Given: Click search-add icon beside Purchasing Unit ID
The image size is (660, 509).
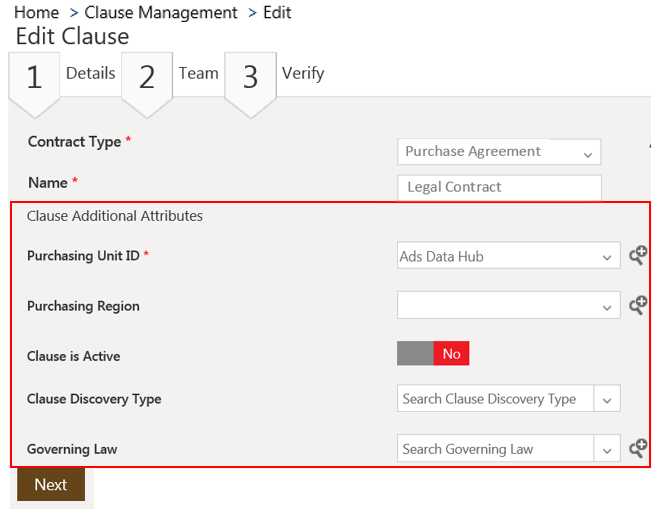Looking at the screenshot, I should click(637, 256).
